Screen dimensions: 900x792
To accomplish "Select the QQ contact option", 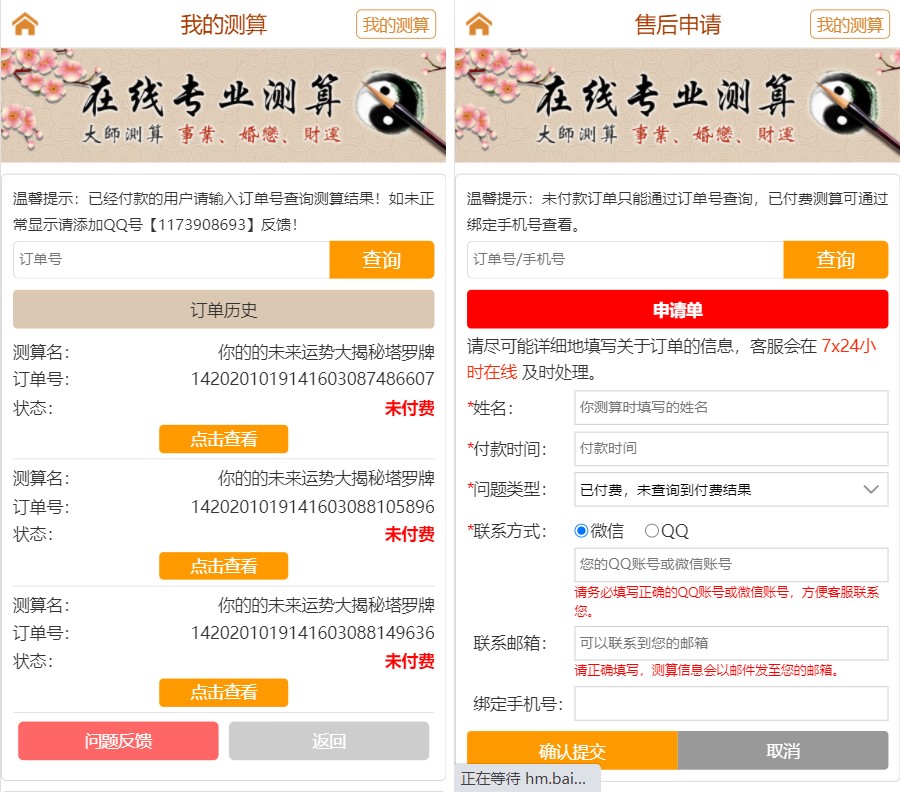I will coord(651,531).
